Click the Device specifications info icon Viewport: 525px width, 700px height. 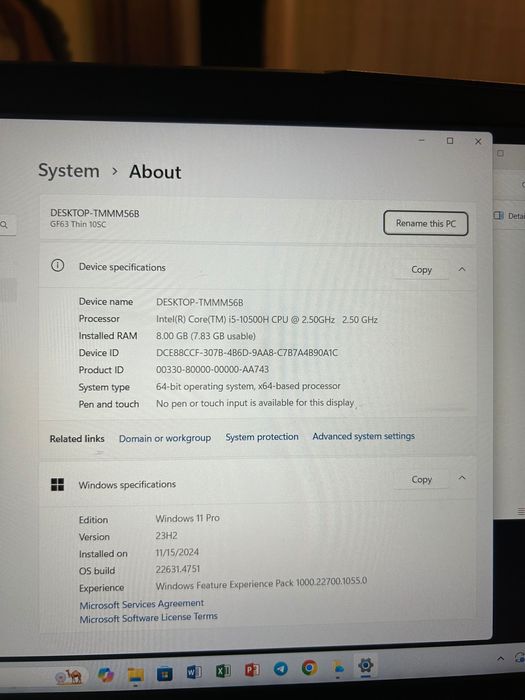tap(57, 266)
